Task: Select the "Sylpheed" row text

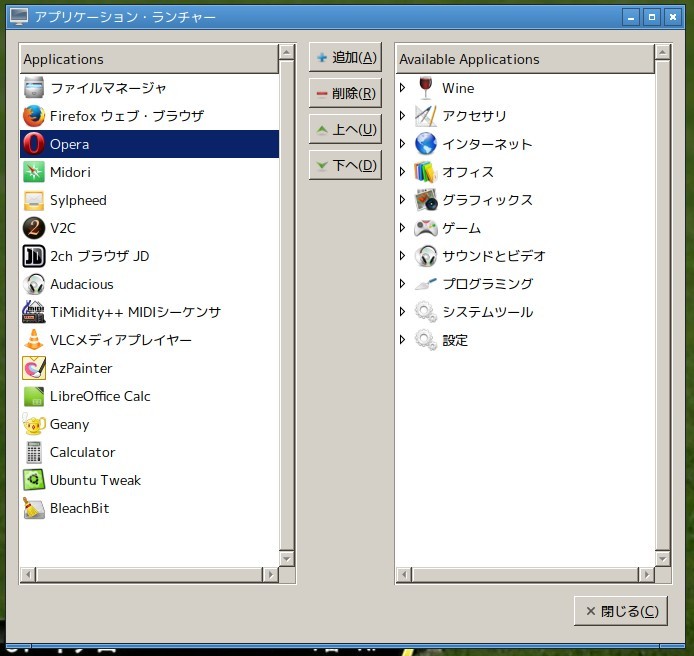Action: click(x=78, y=201)
